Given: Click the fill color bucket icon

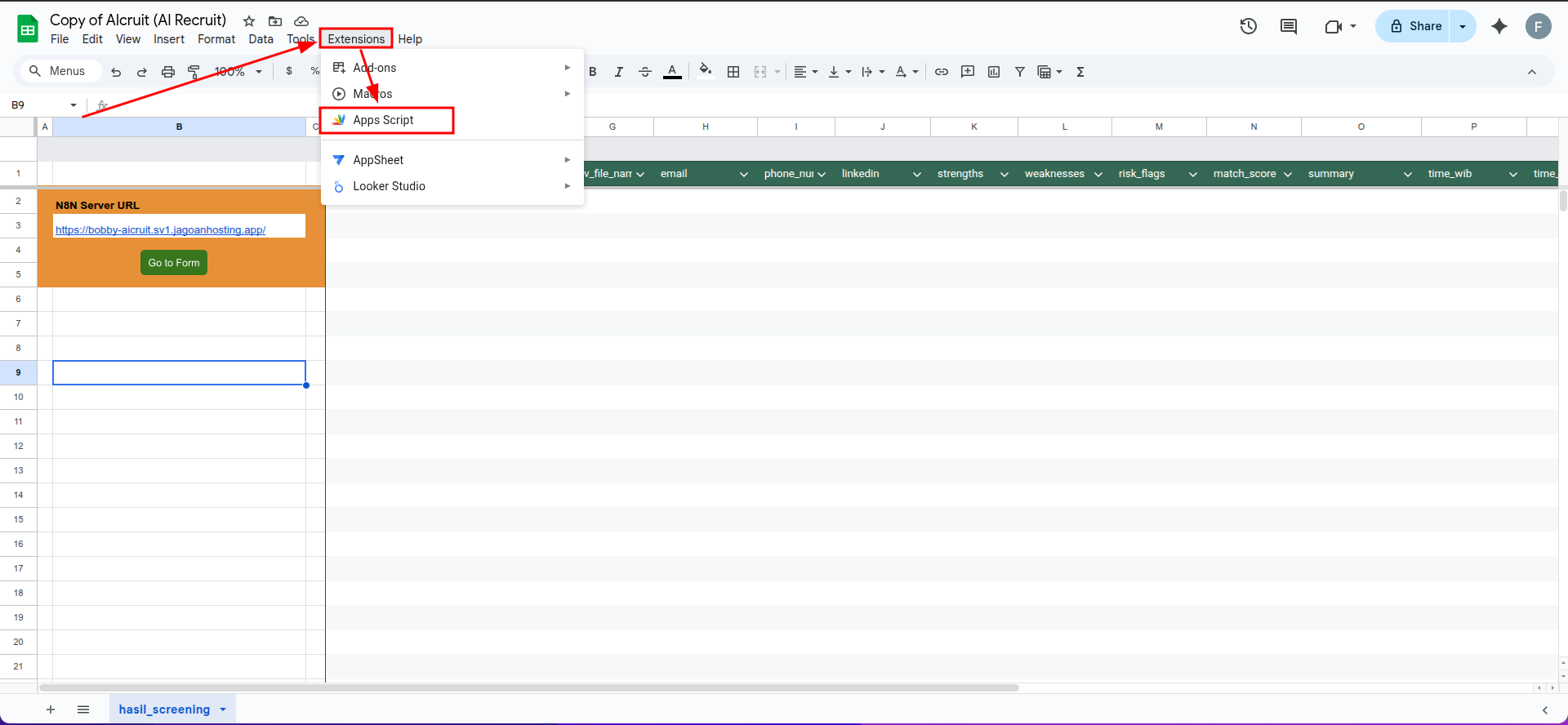Looking at the screenshot, I should pyautogui.click(x=706, y=71).
